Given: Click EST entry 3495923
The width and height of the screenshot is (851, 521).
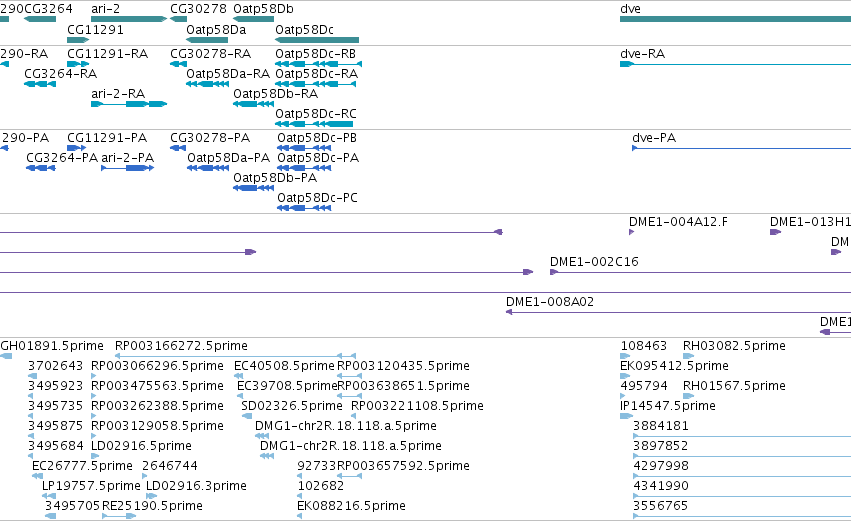Looking at the screenshot, I should 55,386.
